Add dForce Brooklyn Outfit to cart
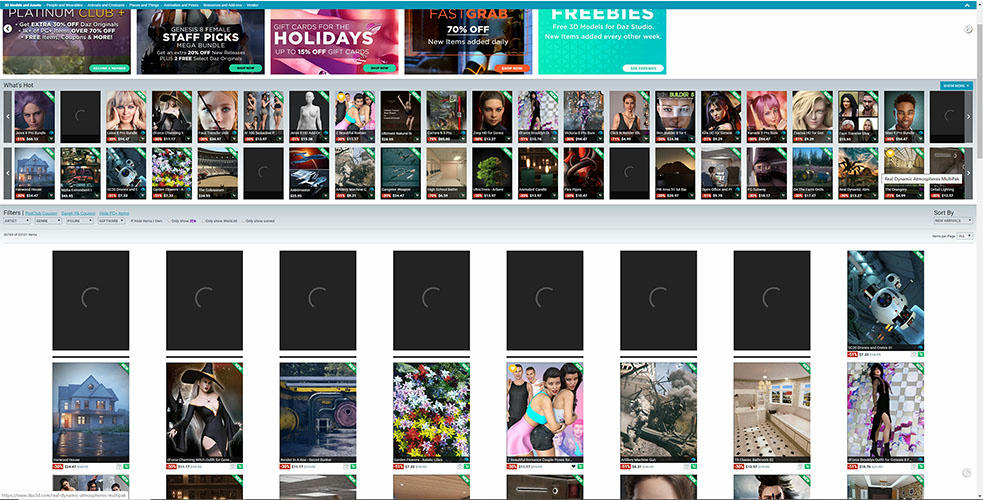The height and width of the screenshot is (500, 983). 919,466
